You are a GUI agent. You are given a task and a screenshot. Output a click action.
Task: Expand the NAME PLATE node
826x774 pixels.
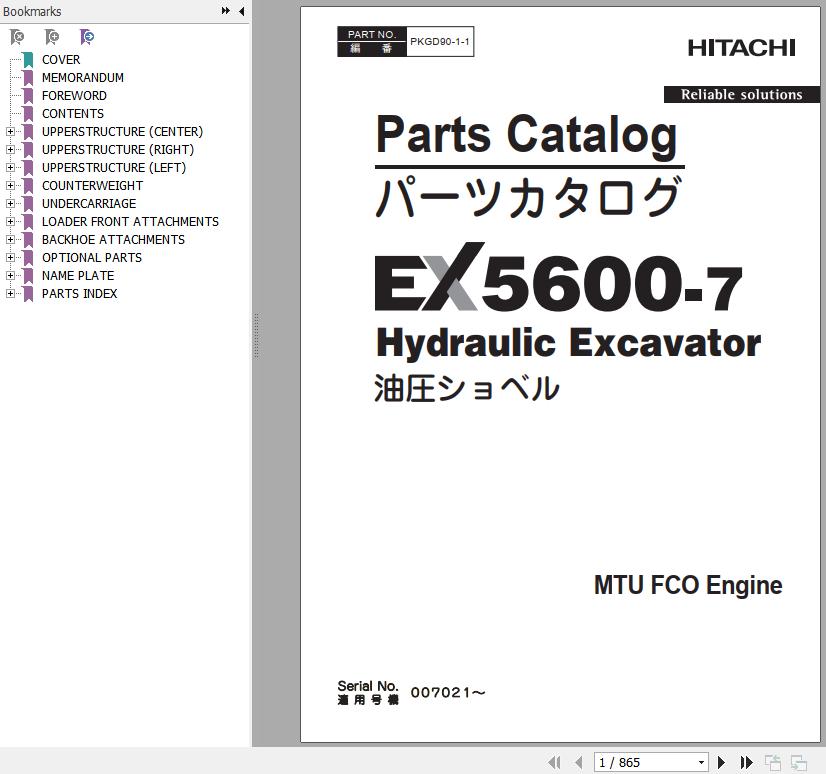(x=10, y=276)
